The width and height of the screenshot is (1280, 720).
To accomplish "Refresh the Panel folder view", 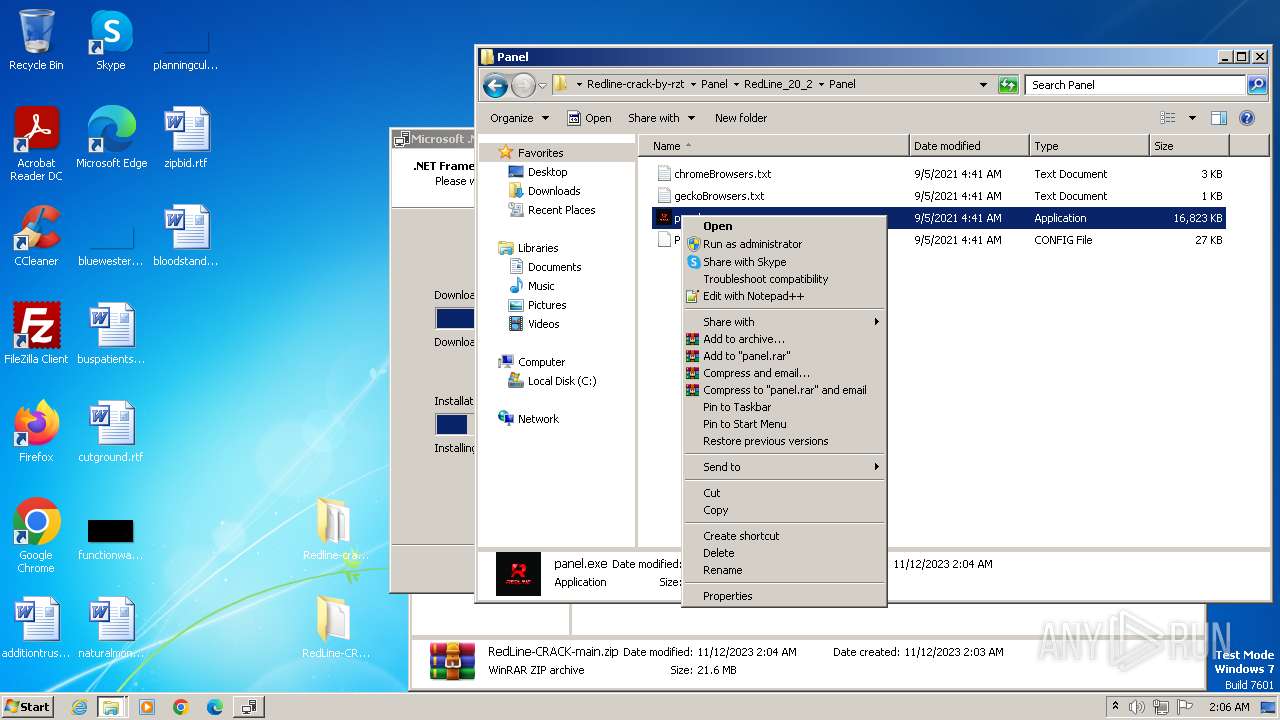I will point(1008,85).
